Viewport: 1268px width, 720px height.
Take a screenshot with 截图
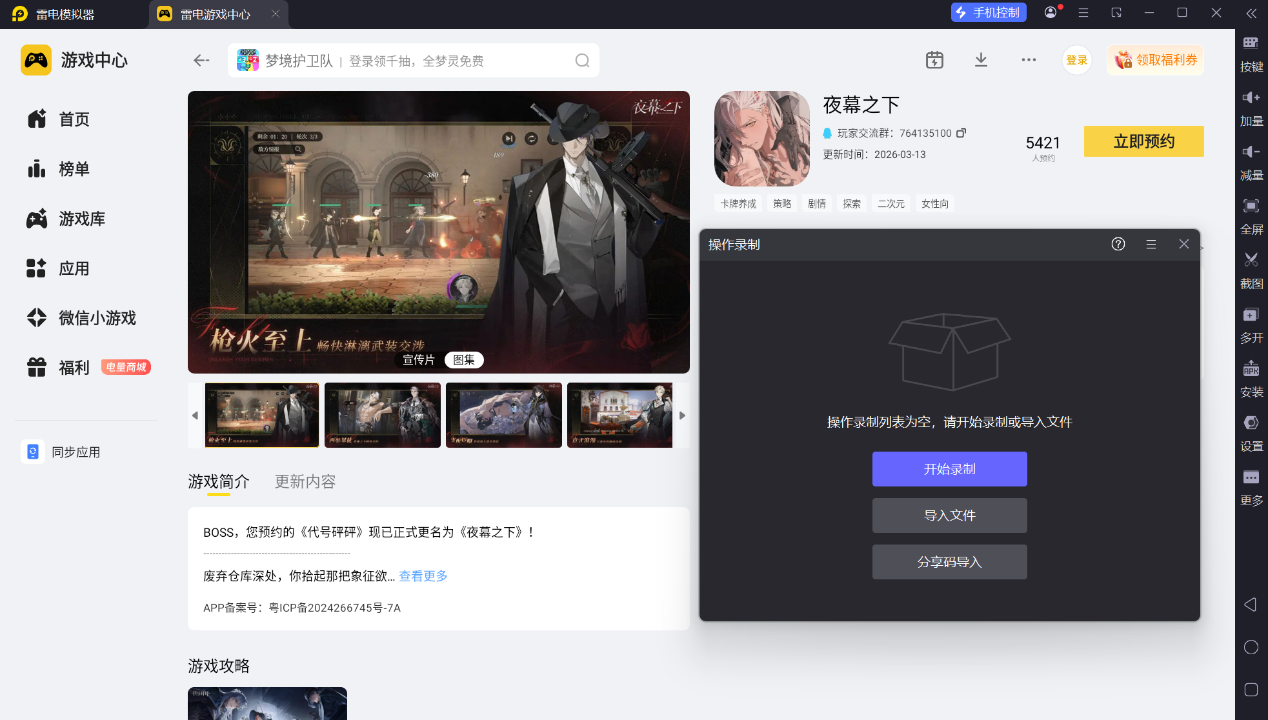click(1251, 270)
